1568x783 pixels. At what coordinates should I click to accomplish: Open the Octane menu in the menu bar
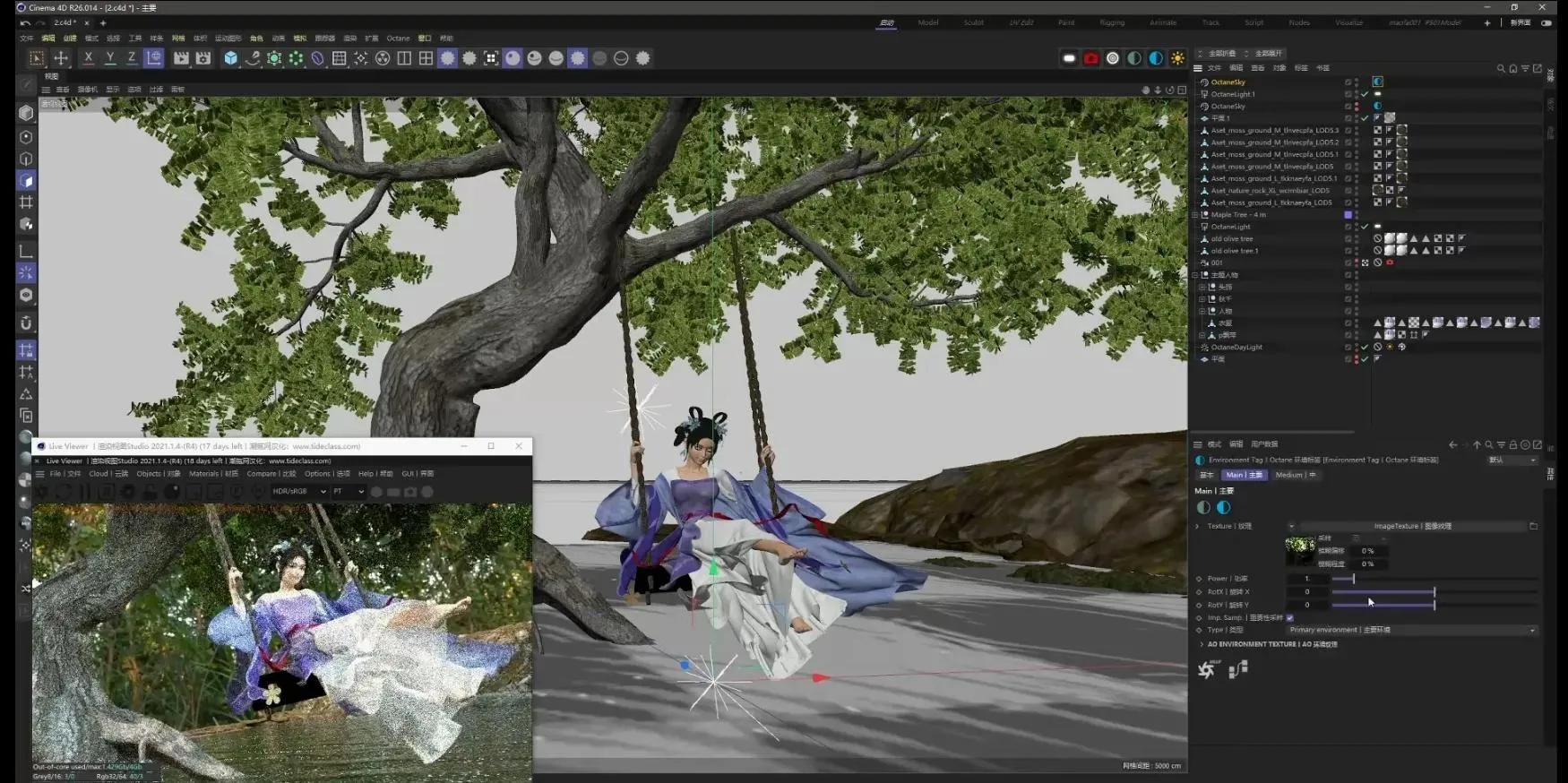tap(398, 39)
